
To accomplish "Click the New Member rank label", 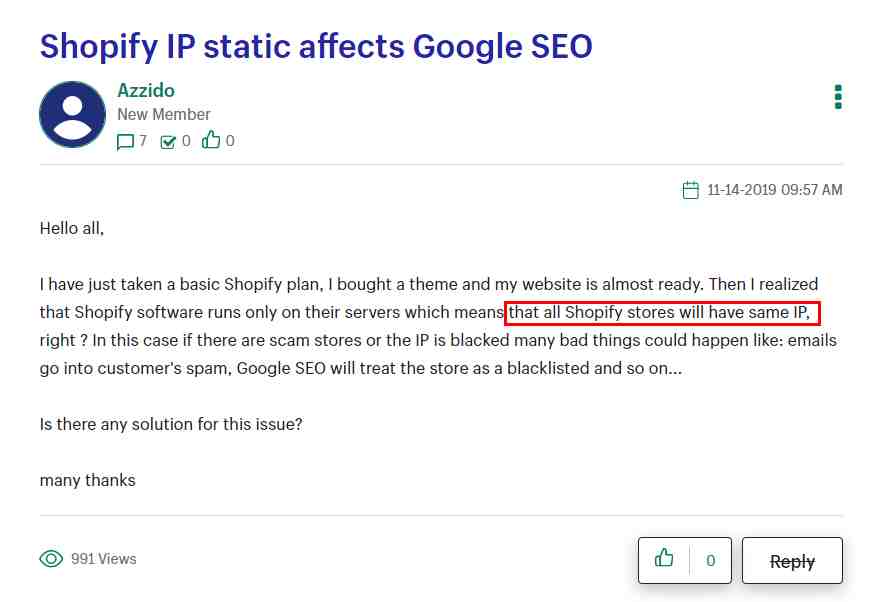I will pyautogui.click(x=164, y=114).
